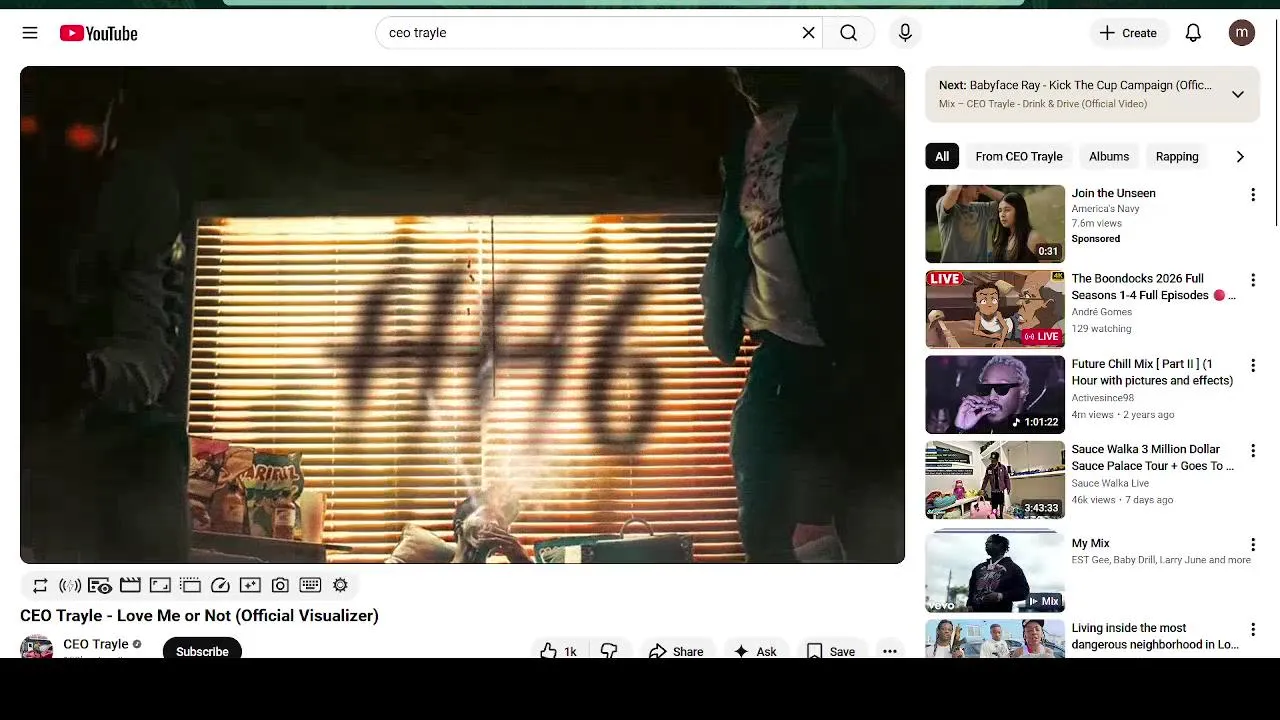Open options for The Boondocks live video
The width and height of the screenshot is (1280, 720).
[x=1252, y=280]
